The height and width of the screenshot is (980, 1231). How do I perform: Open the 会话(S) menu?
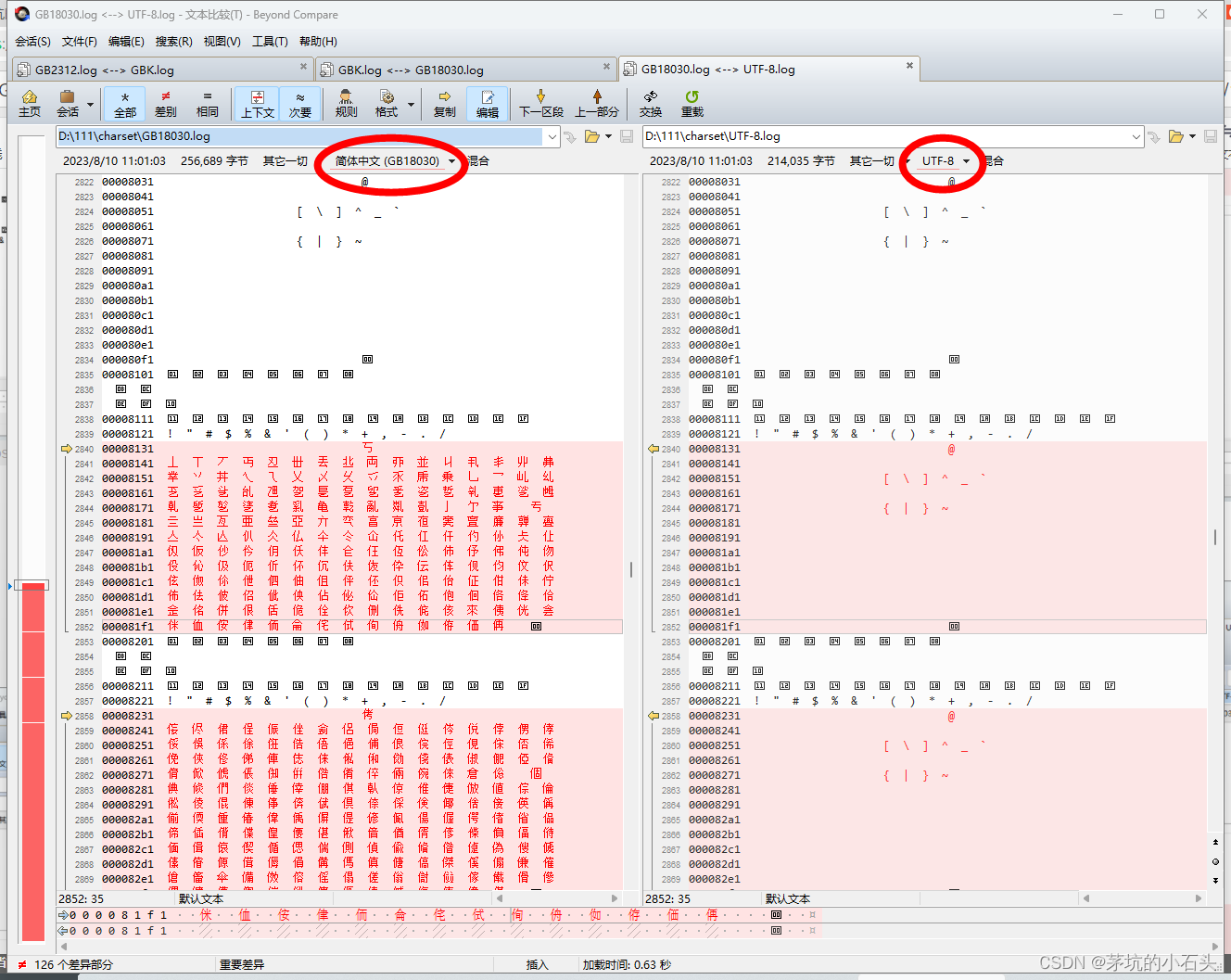tap(32, 41)
